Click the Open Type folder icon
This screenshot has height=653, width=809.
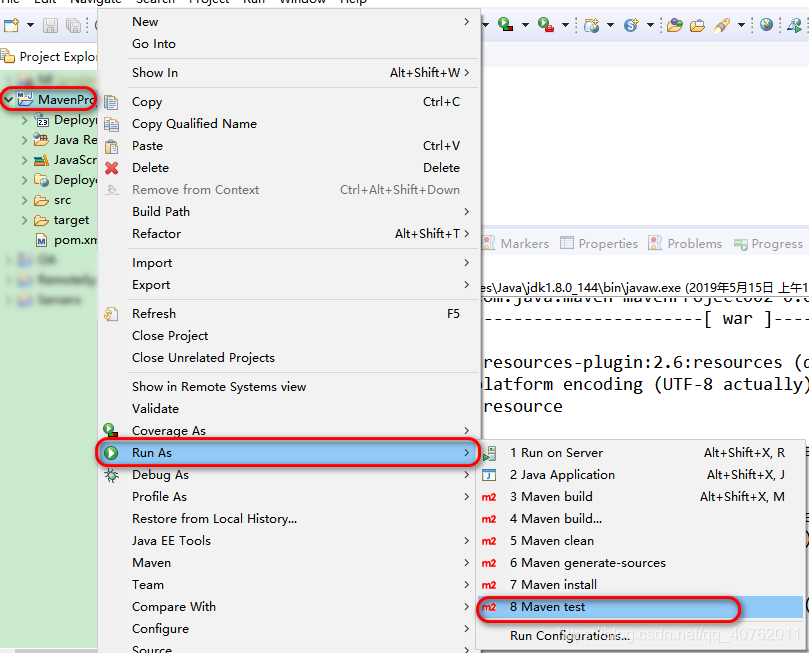(x=674, y=25)
